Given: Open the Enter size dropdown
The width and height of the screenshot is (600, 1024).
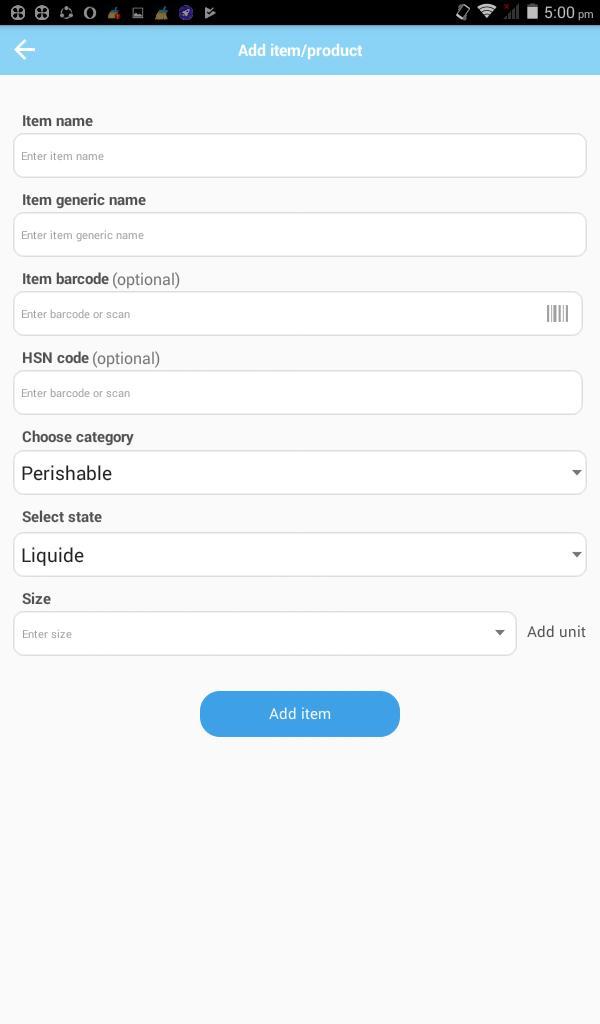Looking at the screenshot, I should [x=263, y=632].
